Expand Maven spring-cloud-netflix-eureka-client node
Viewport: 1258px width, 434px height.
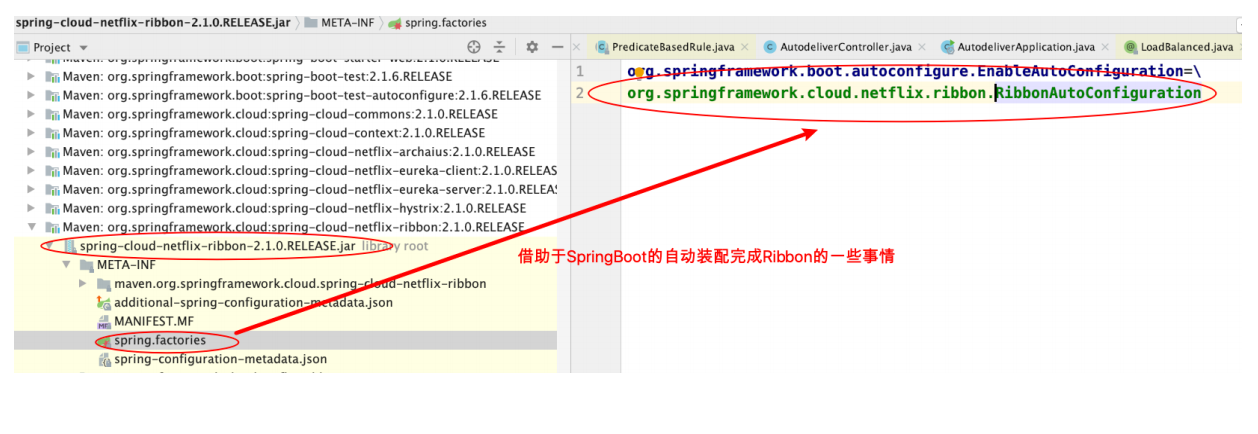click(x=31, y=171)
